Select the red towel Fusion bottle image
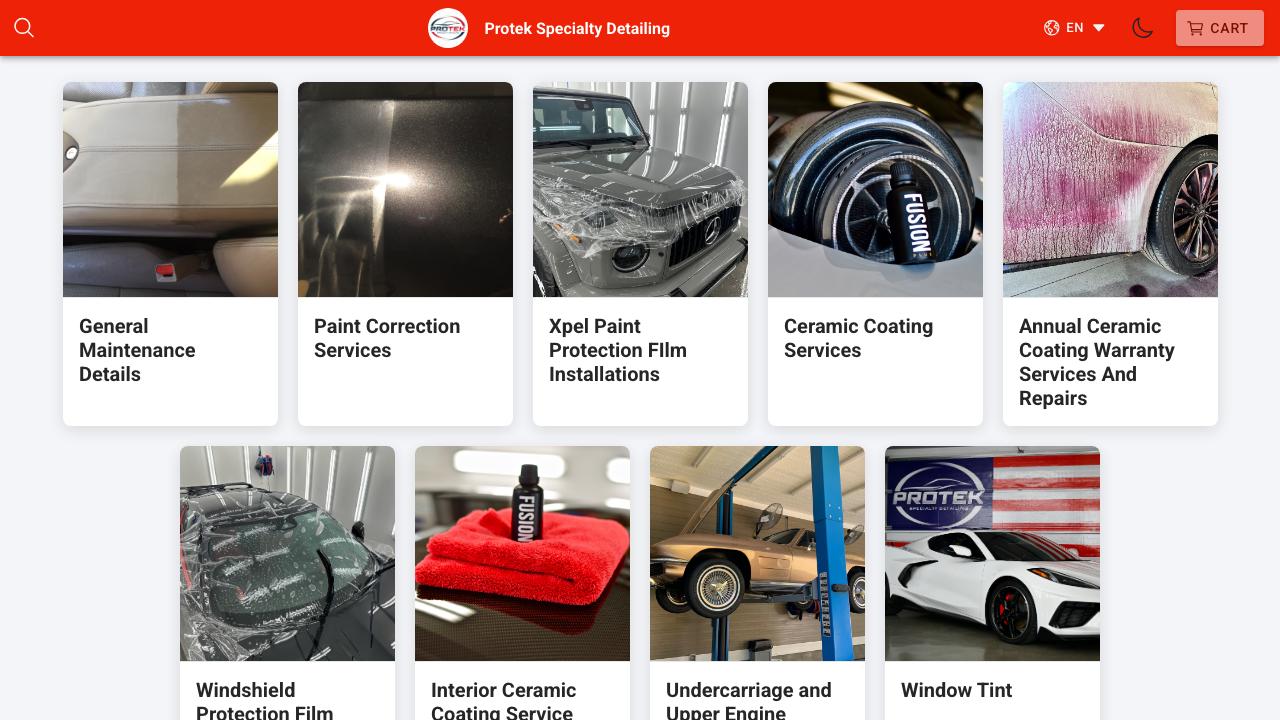The width and height of the screenshot is (1280, 720). [x=522, y=553]
